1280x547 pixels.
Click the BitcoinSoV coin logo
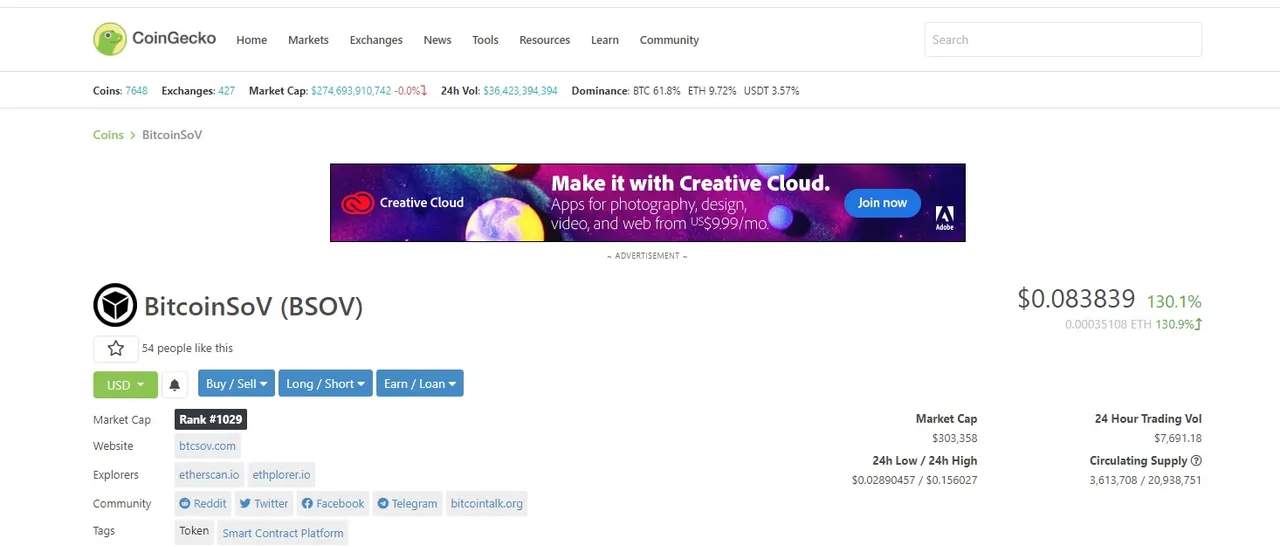(x=115, y=305)
